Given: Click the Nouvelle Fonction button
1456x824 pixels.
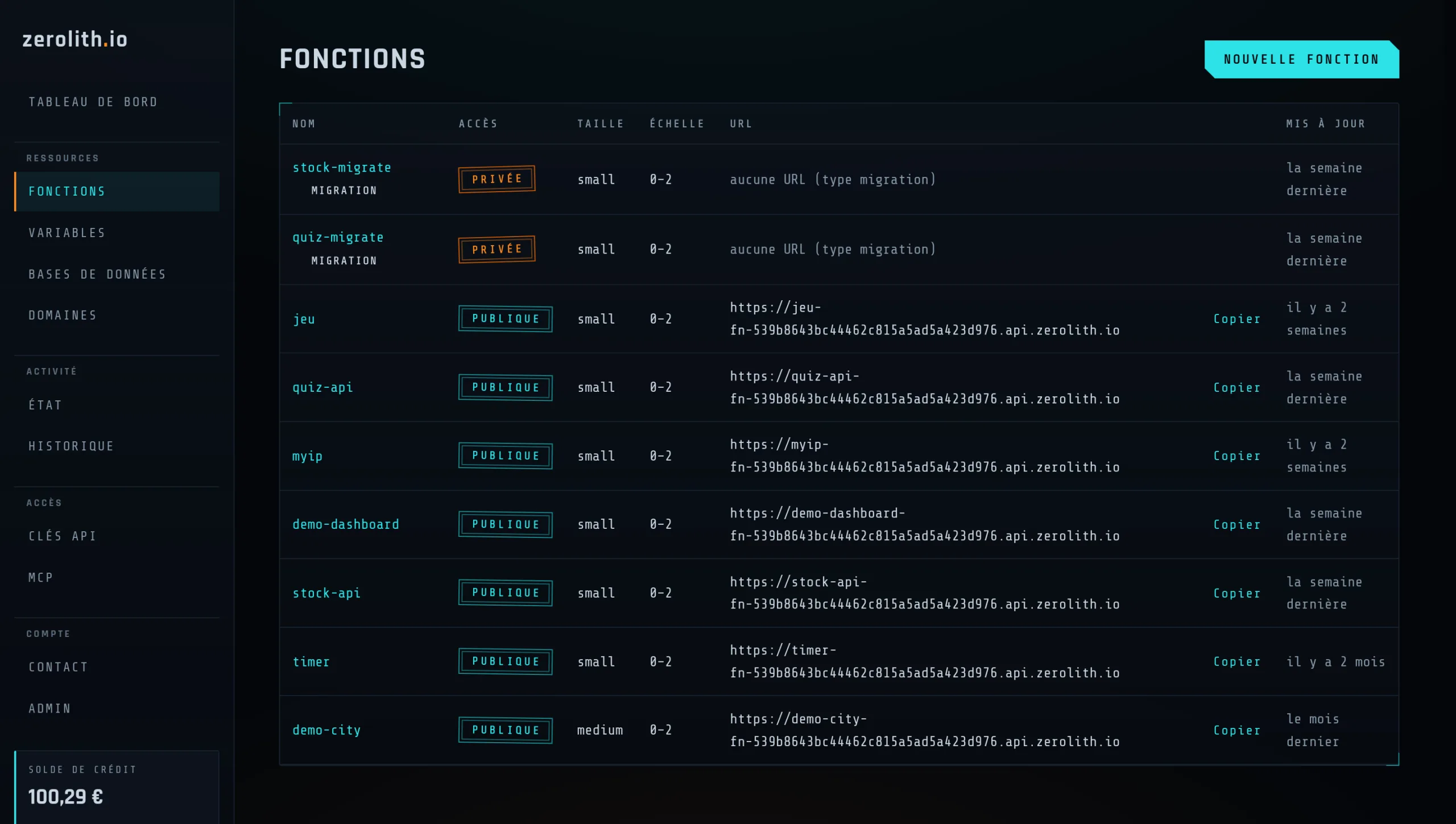Looking at the screenshot, I should click(x=1301, y=59).
